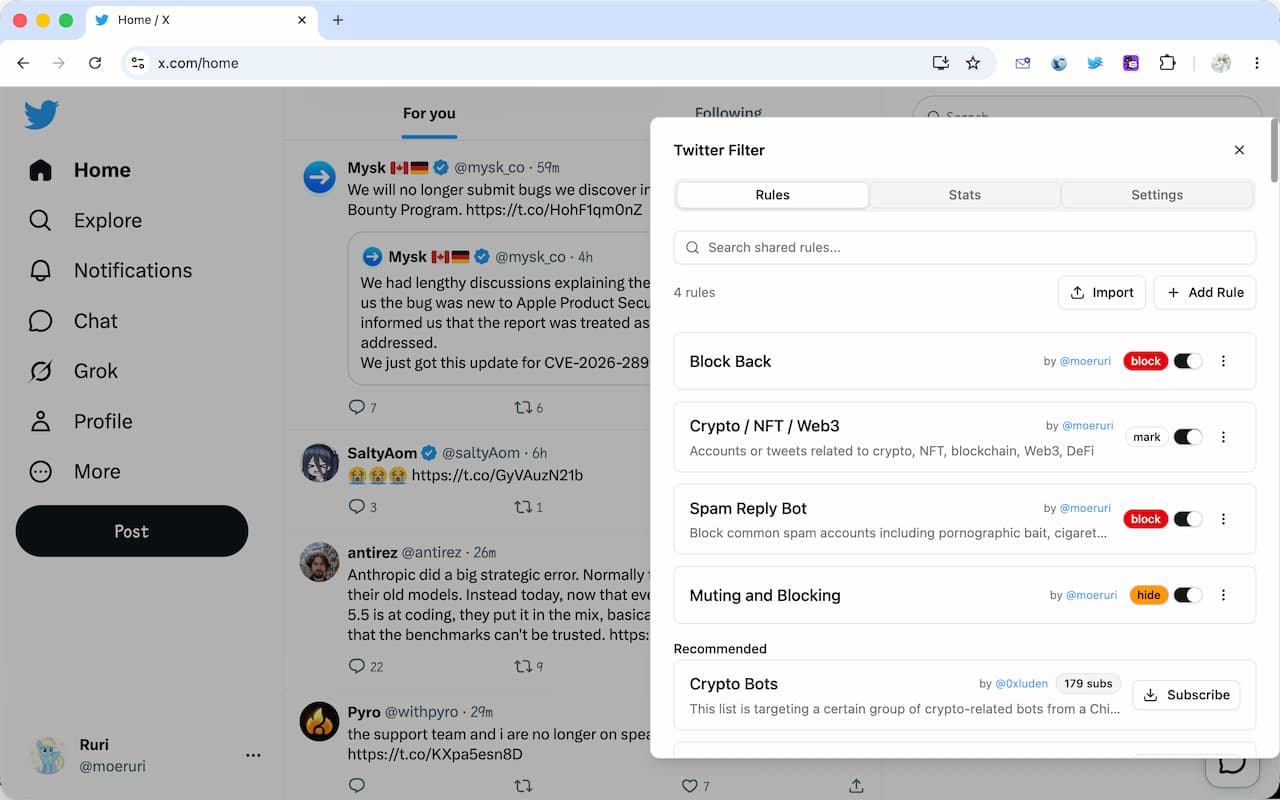Open the Settings tab in Twitter Filter
The height and width of the screenshot is (800, 1280).
(x=1157, y=195)
